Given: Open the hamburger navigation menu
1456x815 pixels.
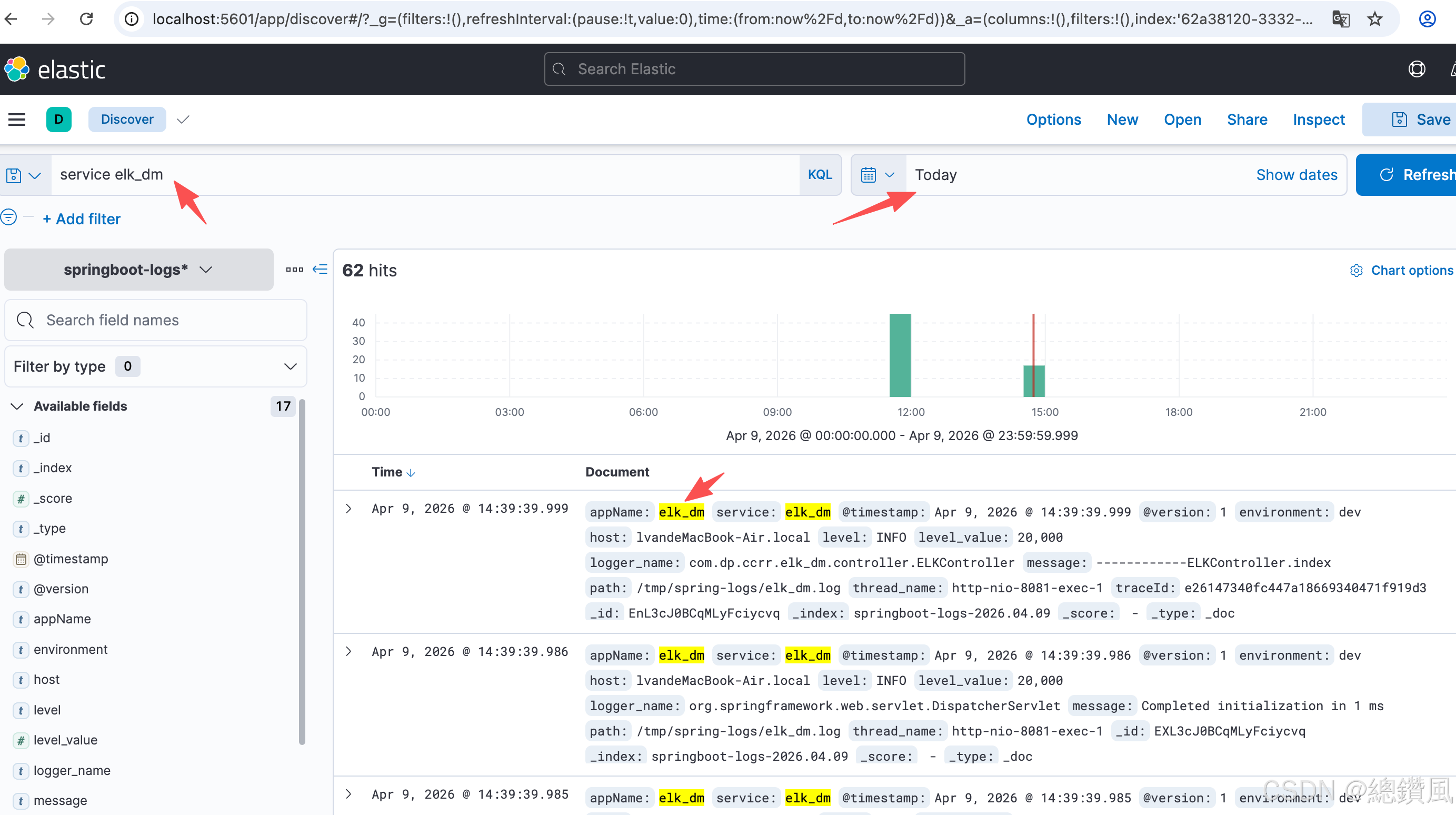Looking at the screenshot, I should 17,120.
